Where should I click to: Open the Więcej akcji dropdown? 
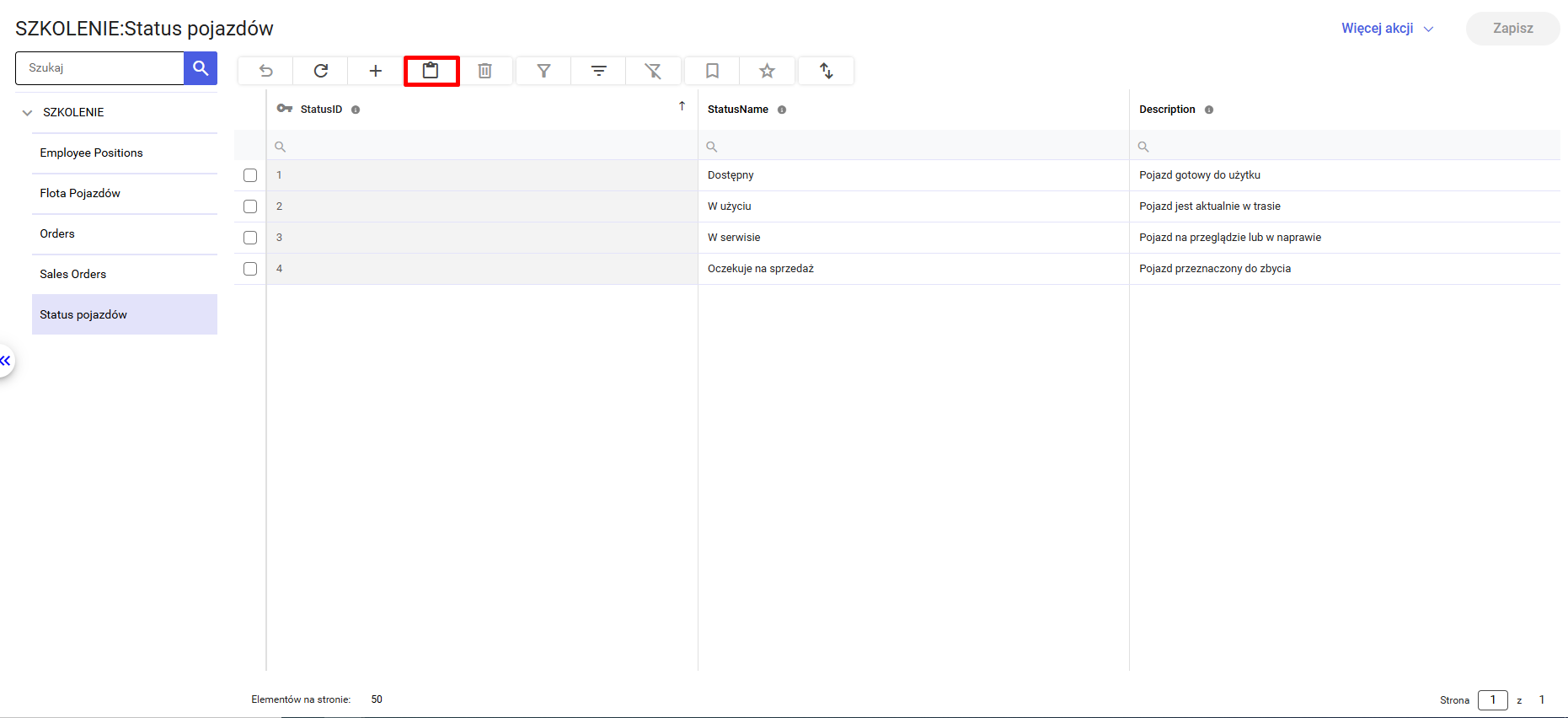point(1388,29)
